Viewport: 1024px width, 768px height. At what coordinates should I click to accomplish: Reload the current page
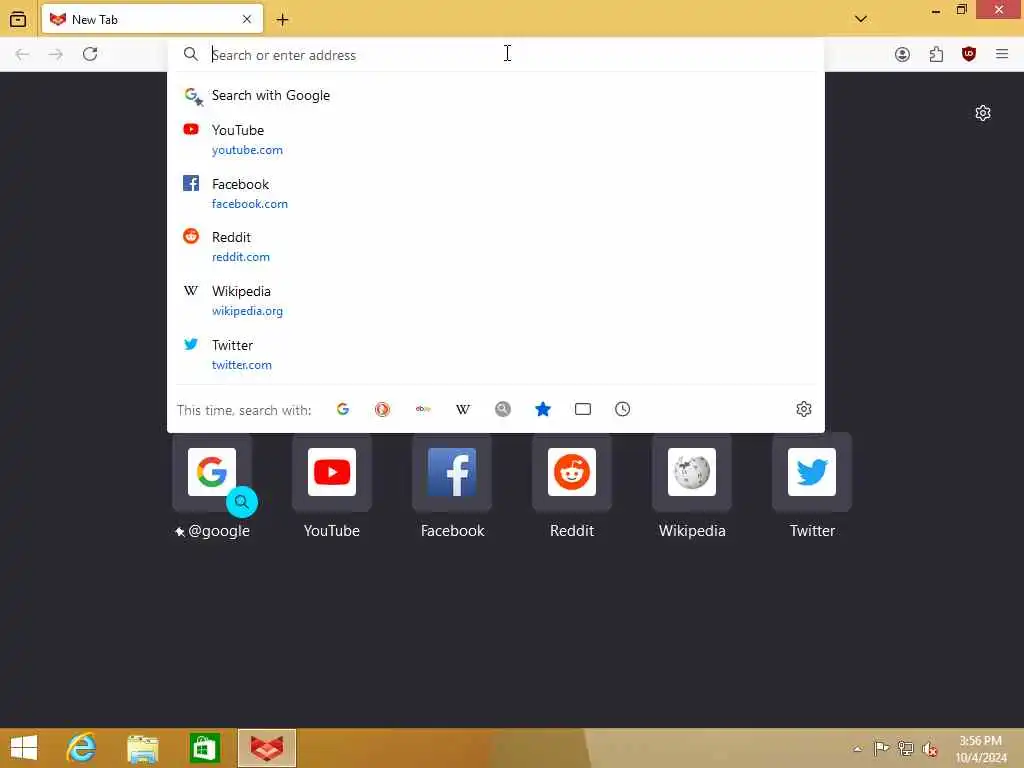tap(90, 54)
